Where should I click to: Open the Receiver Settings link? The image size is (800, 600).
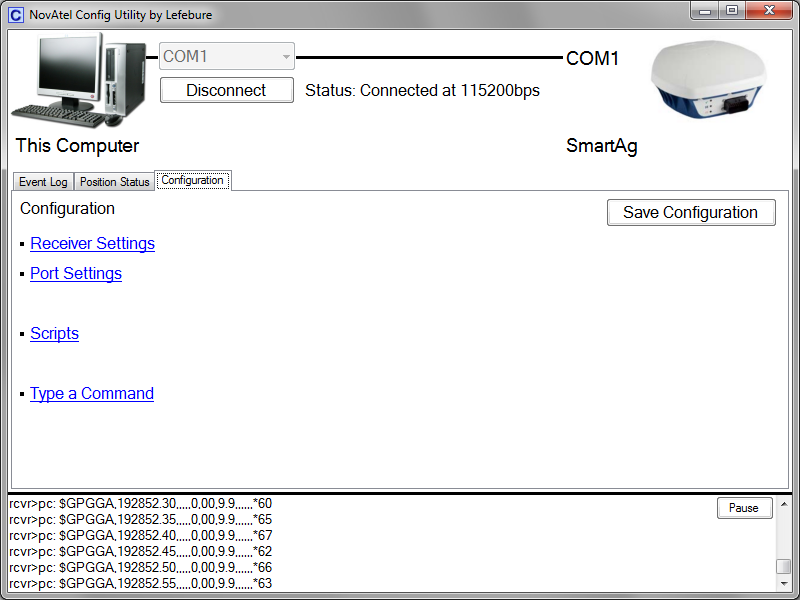(x=92, y=244)
